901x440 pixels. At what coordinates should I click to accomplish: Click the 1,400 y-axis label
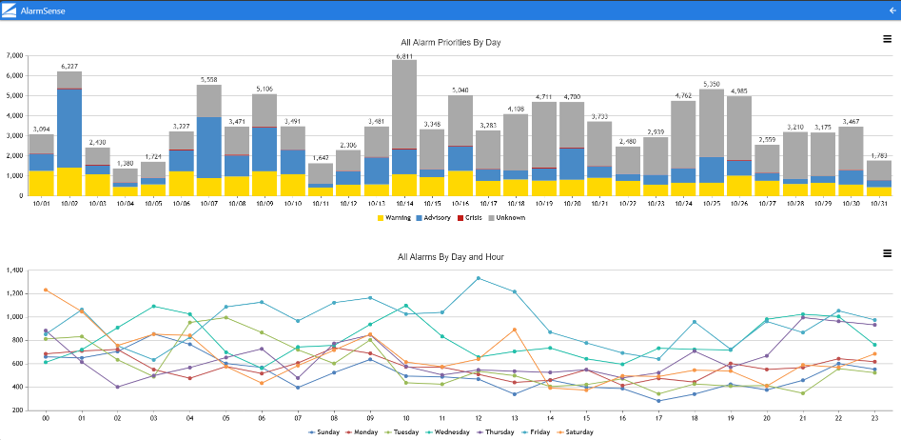pyautogui.click(x=14, y=270)
